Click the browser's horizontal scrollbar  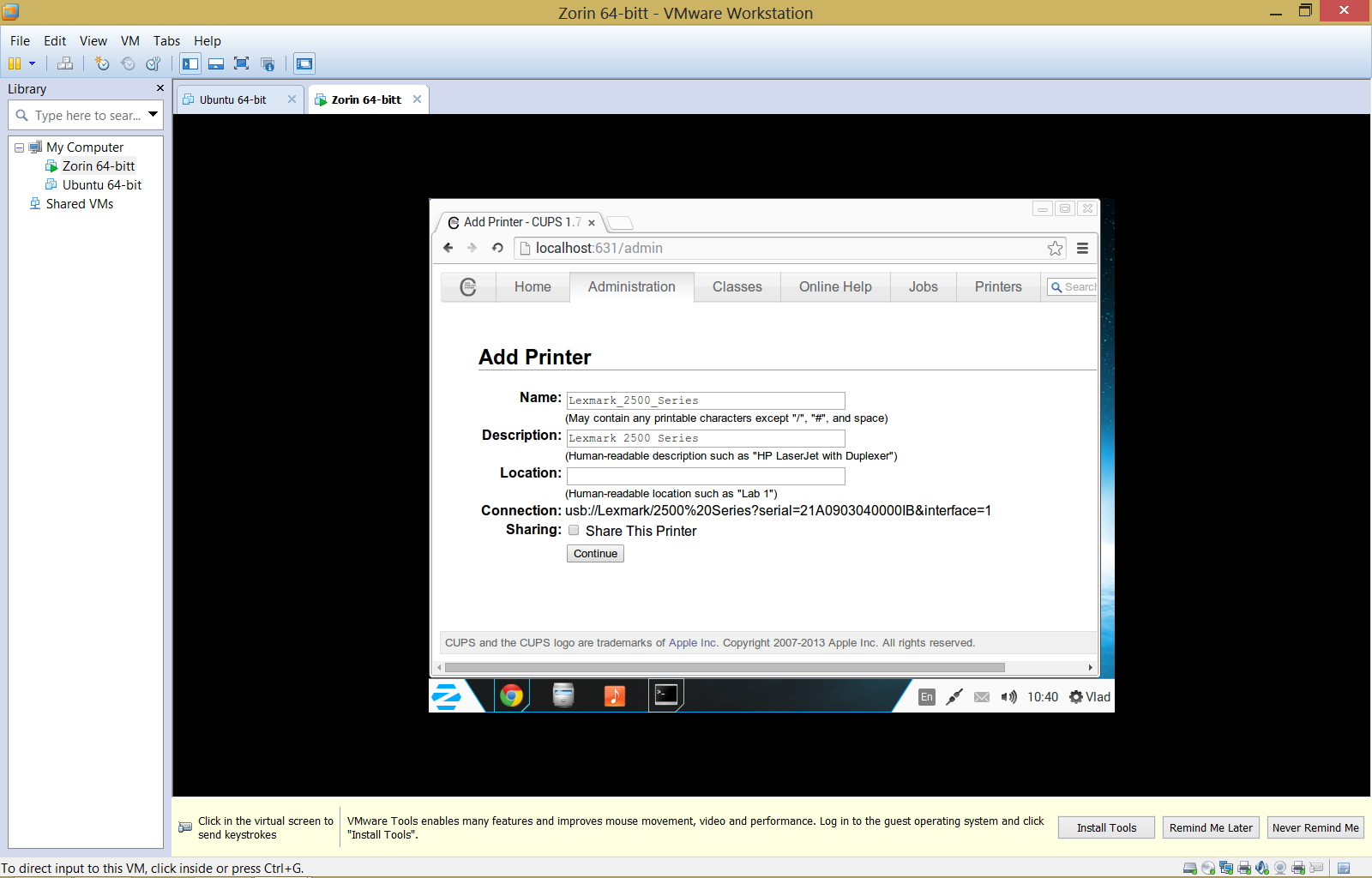coord(724,667)
